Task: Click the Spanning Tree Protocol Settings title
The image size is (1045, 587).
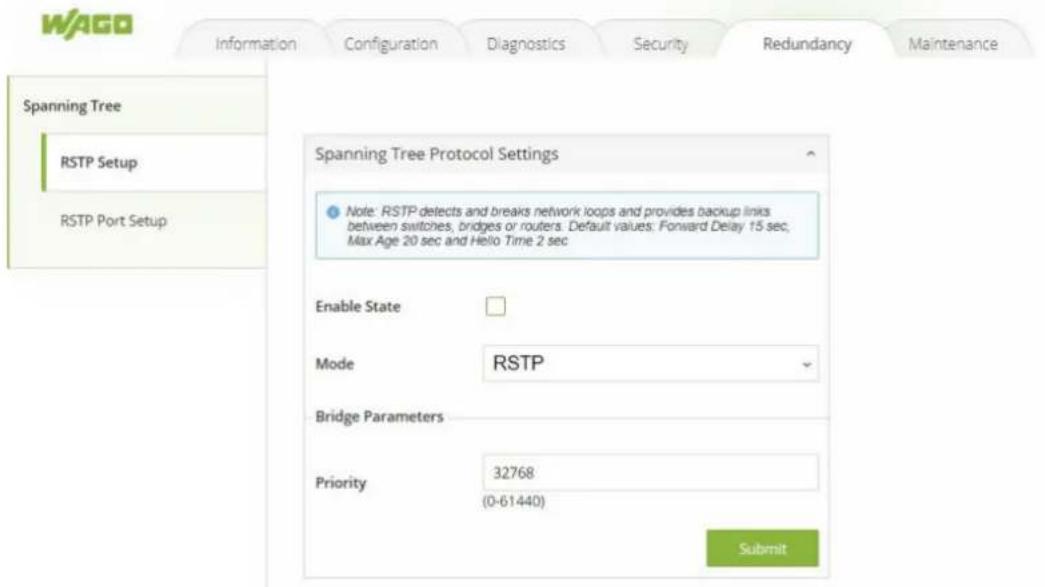Action: click(437, 154)
